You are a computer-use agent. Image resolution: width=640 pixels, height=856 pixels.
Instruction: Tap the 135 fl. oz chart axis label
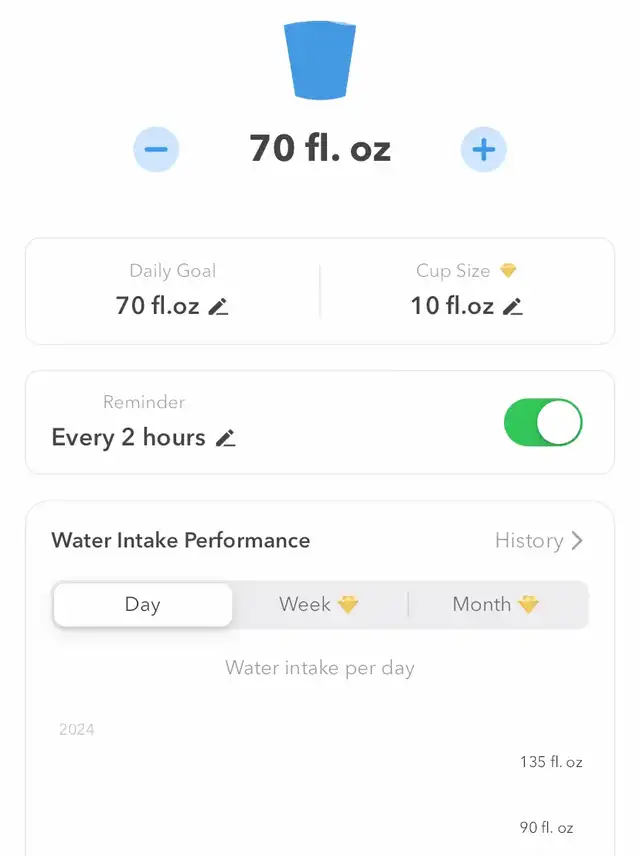point(551,762)
